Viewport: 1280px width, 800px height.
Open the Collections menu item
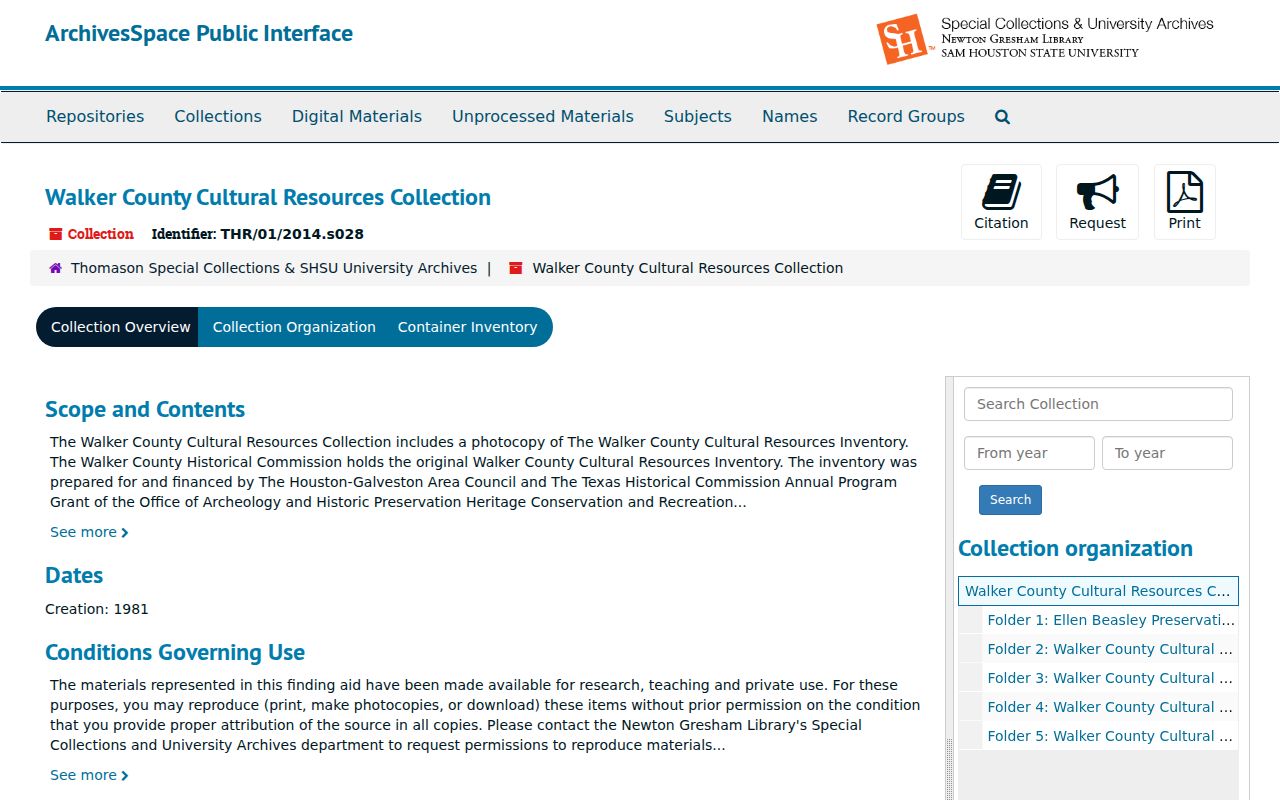(218, 117)
